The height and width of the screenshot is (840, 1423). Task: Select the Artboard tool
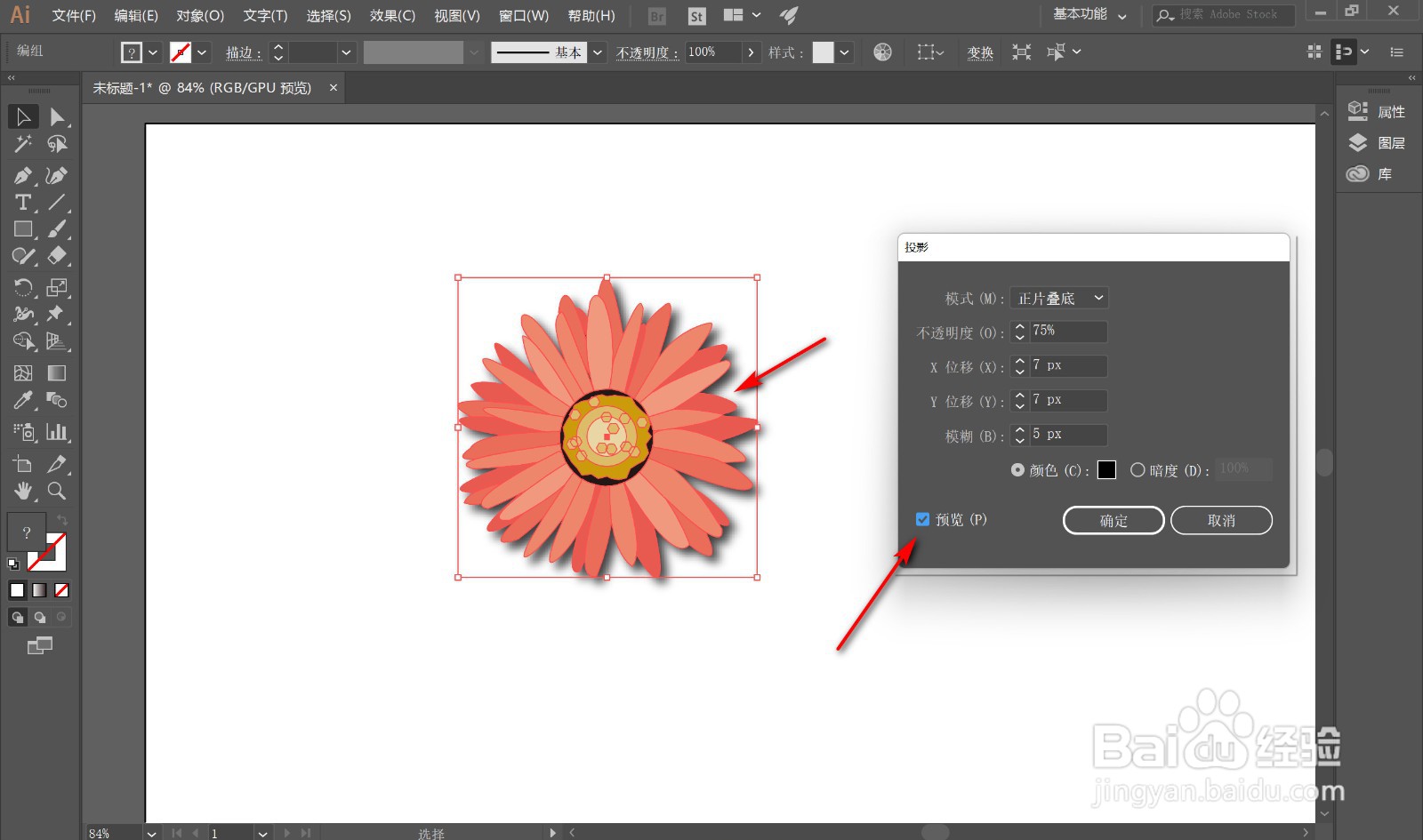click(23, 463)
